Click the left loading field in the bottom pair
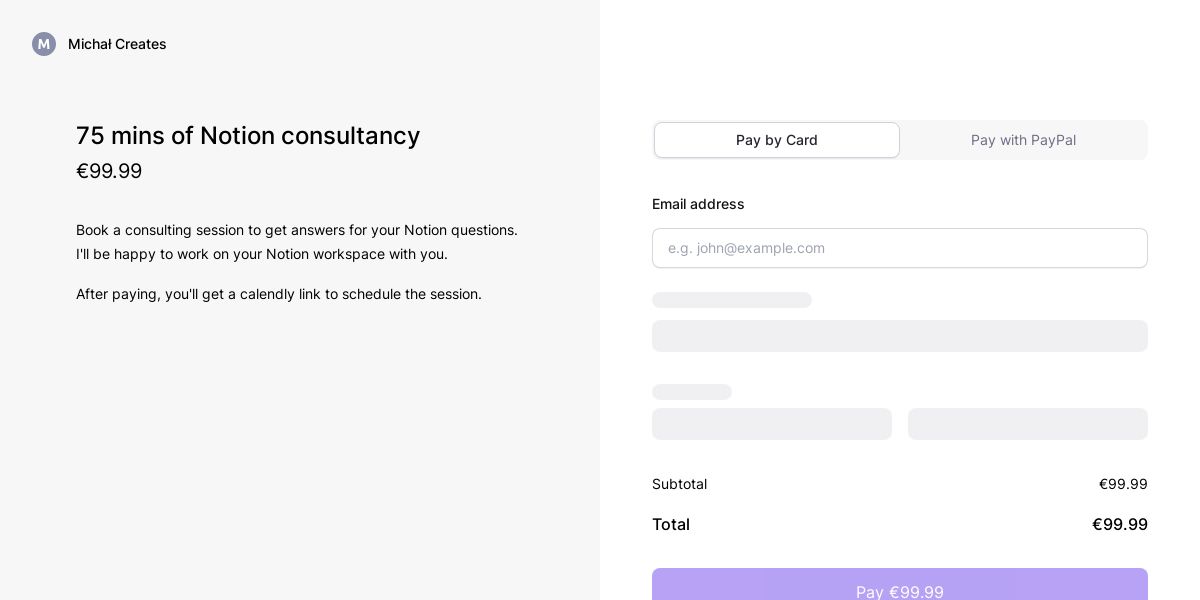1200x600 pixels. pyautogui.click(x=772, y=424)
